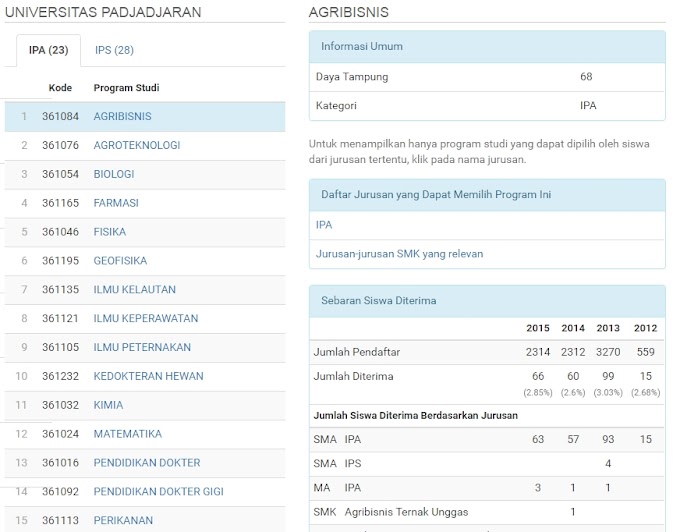
Task: Click code 361121 in the list
Action: (x=60, y=318)
